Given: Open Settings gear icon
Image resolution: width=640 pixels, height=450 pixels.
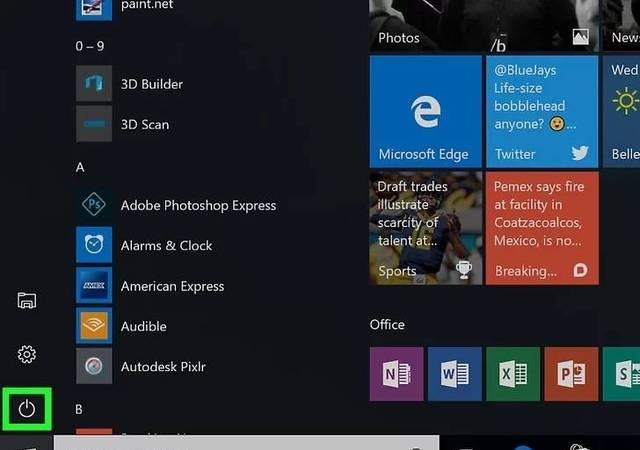Looking at the screenshot, I should [x=27, y=354].
